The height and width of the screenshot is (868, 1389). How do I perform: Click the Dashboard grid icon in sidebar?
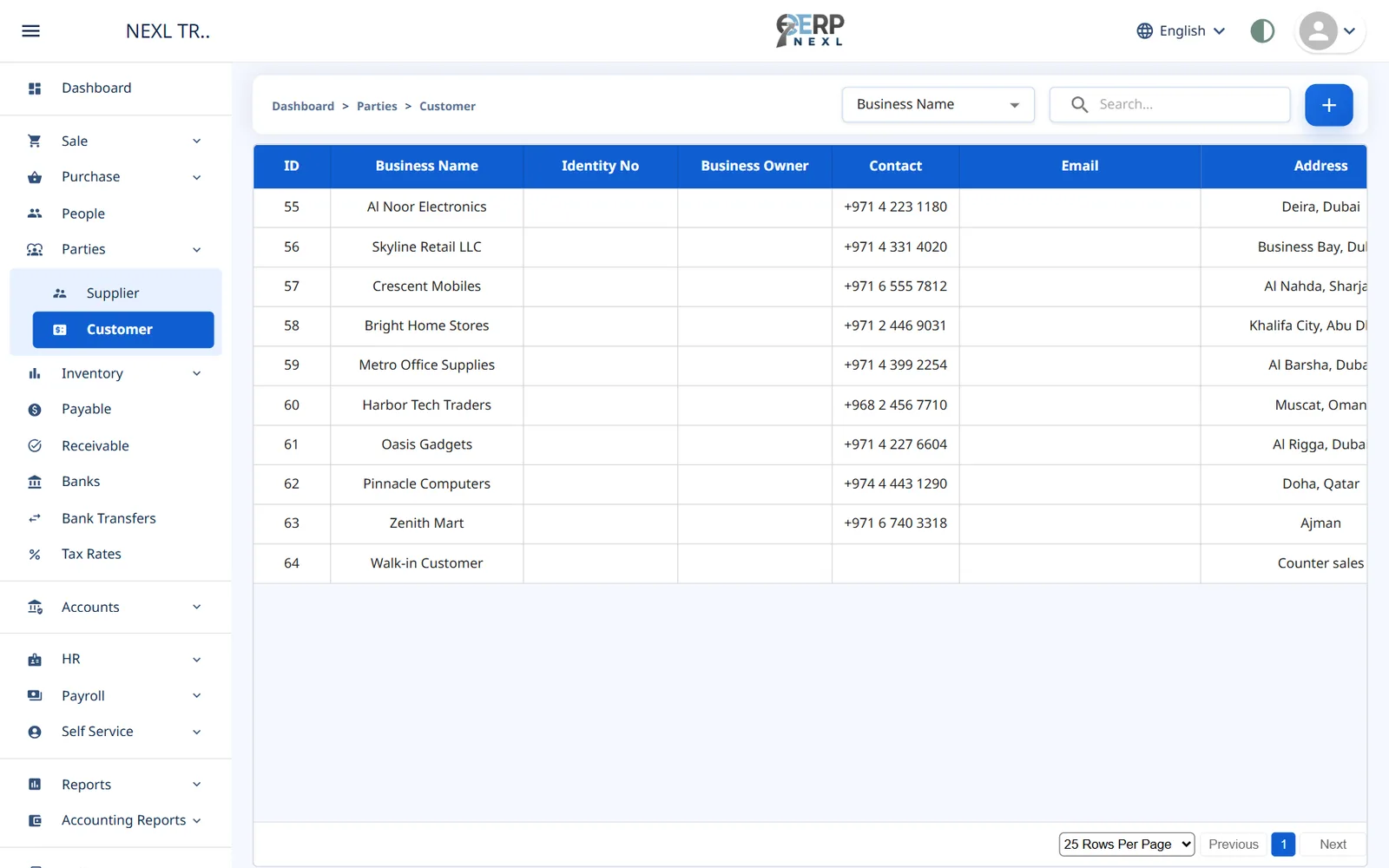tap(35, 89)
